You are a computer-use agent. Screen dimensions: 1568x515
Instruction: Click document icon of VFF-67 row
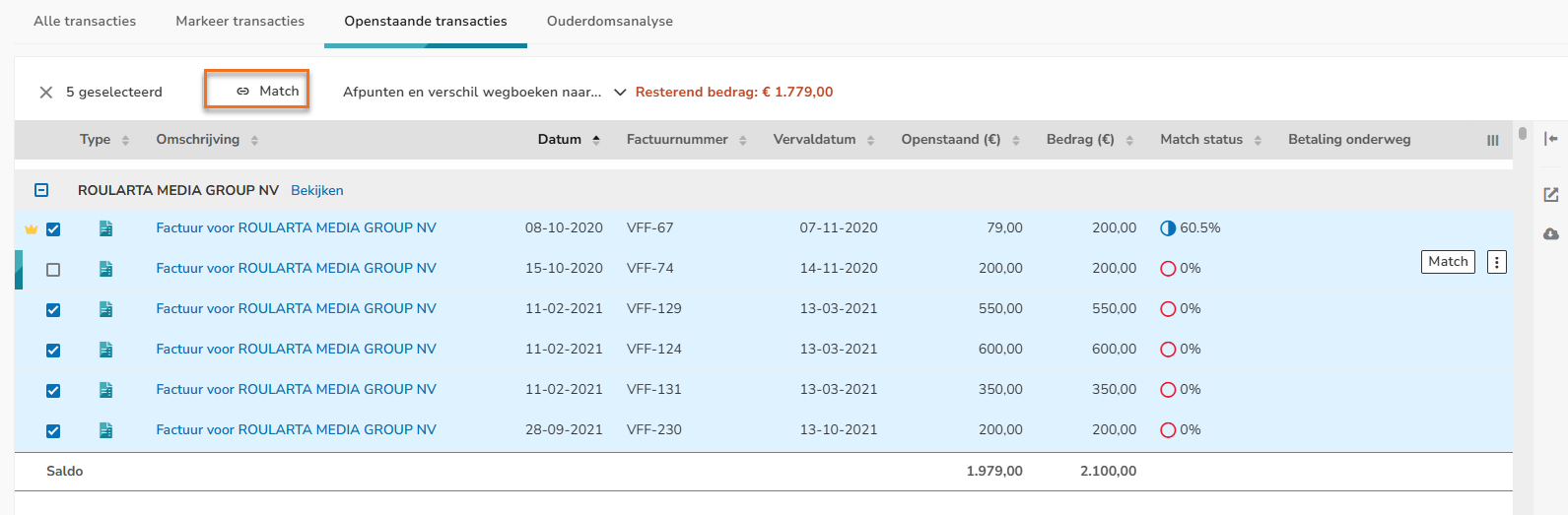coord(105,228)
